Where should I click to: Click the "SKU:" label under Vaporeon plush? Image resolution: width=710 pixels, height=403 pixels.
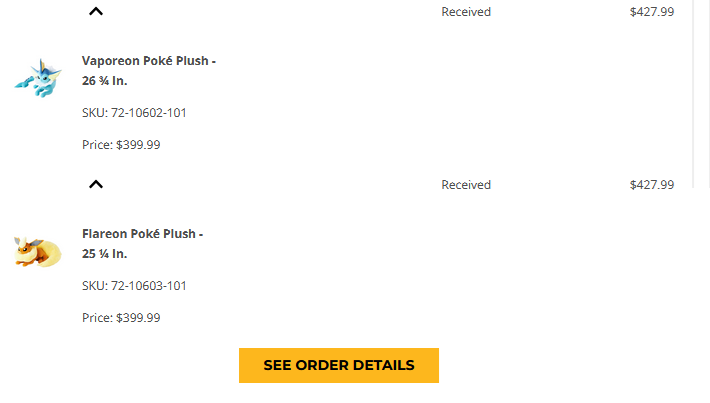coord(95,113)
